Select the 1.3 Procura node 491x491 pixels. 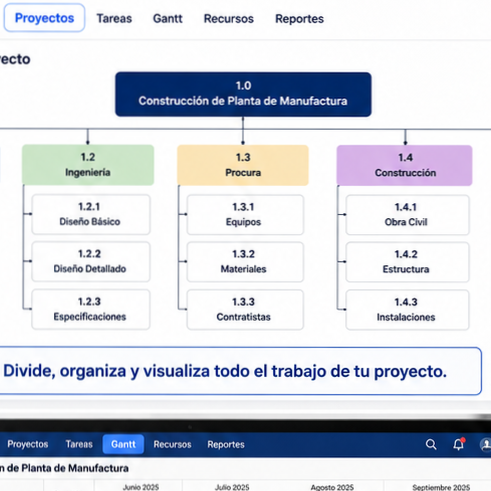(243, 165)
